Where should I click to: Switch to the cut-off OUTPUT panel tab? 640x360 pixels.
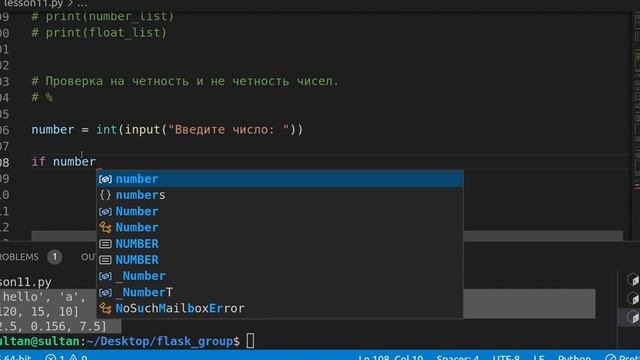click(x=88, y=257)
